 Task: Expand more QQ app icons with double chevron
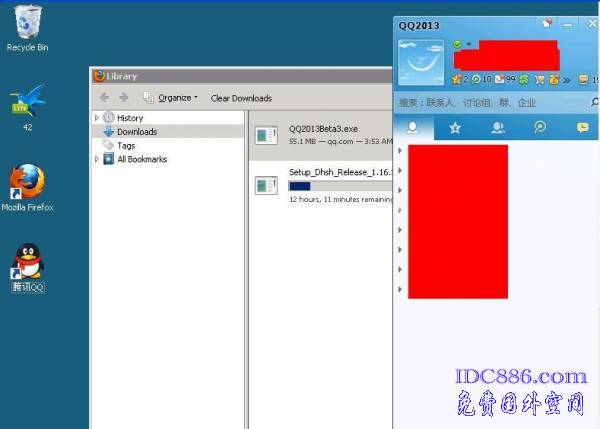point(565,79)
